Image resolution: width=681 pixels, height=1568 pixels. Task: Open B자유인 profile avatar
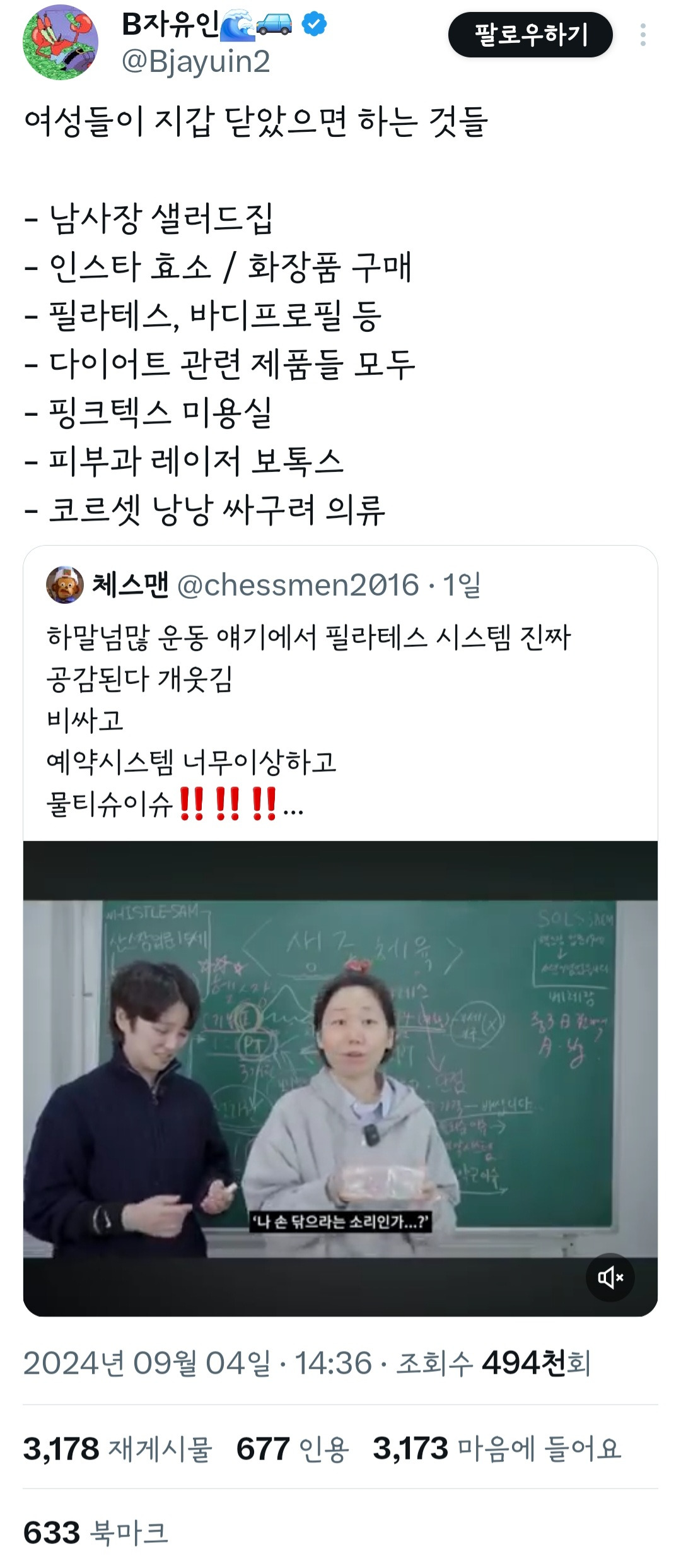pos(61,42)
